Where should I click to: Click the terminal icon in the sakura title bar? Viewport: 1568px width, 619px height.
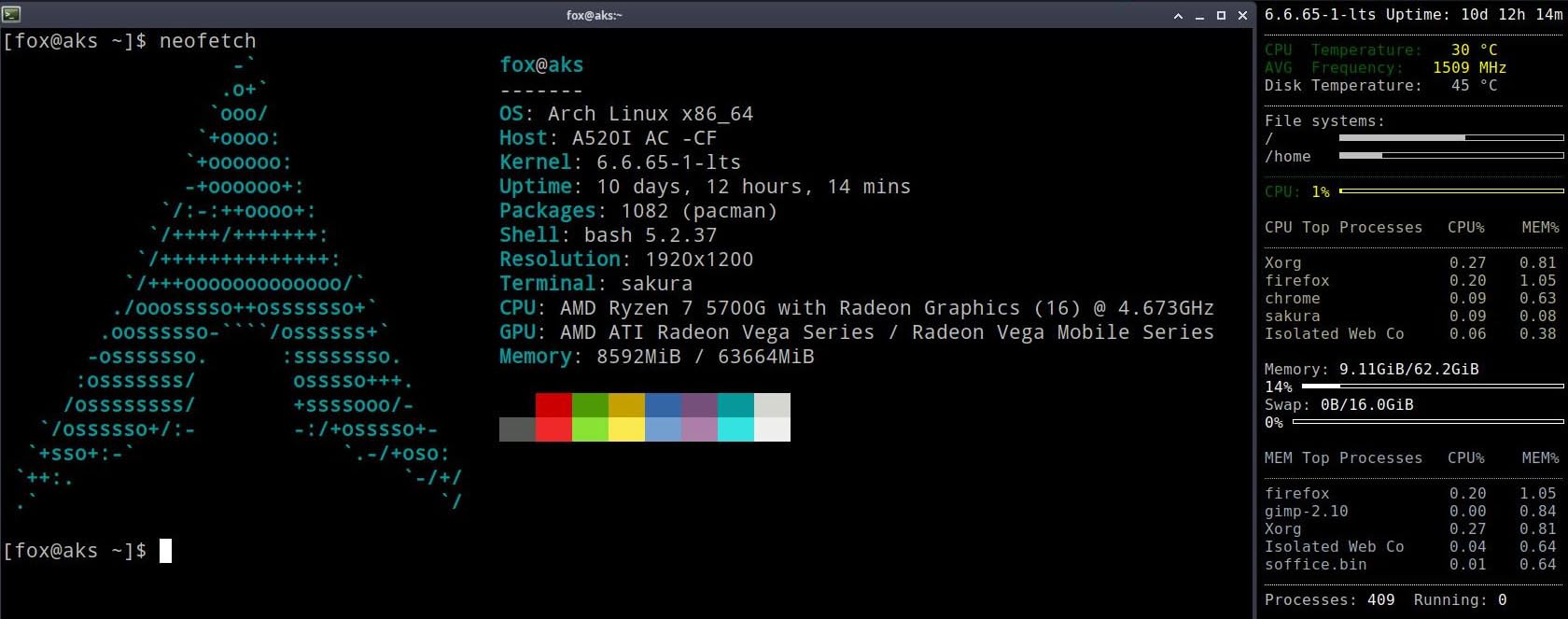click(11, 14)
